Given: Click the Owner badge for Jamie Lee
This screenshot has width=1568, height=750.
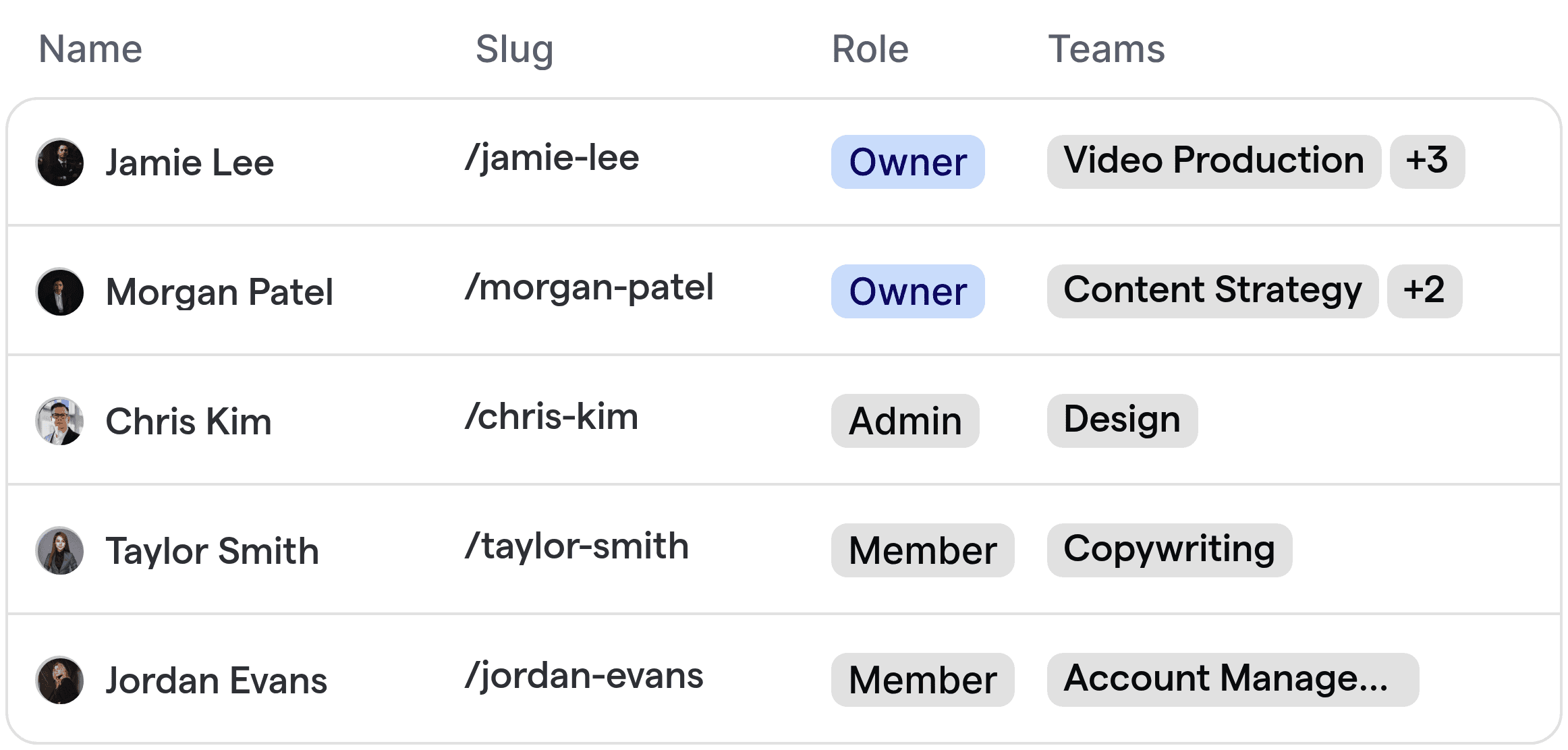Looking at the screenshot, I should [907, 162].
